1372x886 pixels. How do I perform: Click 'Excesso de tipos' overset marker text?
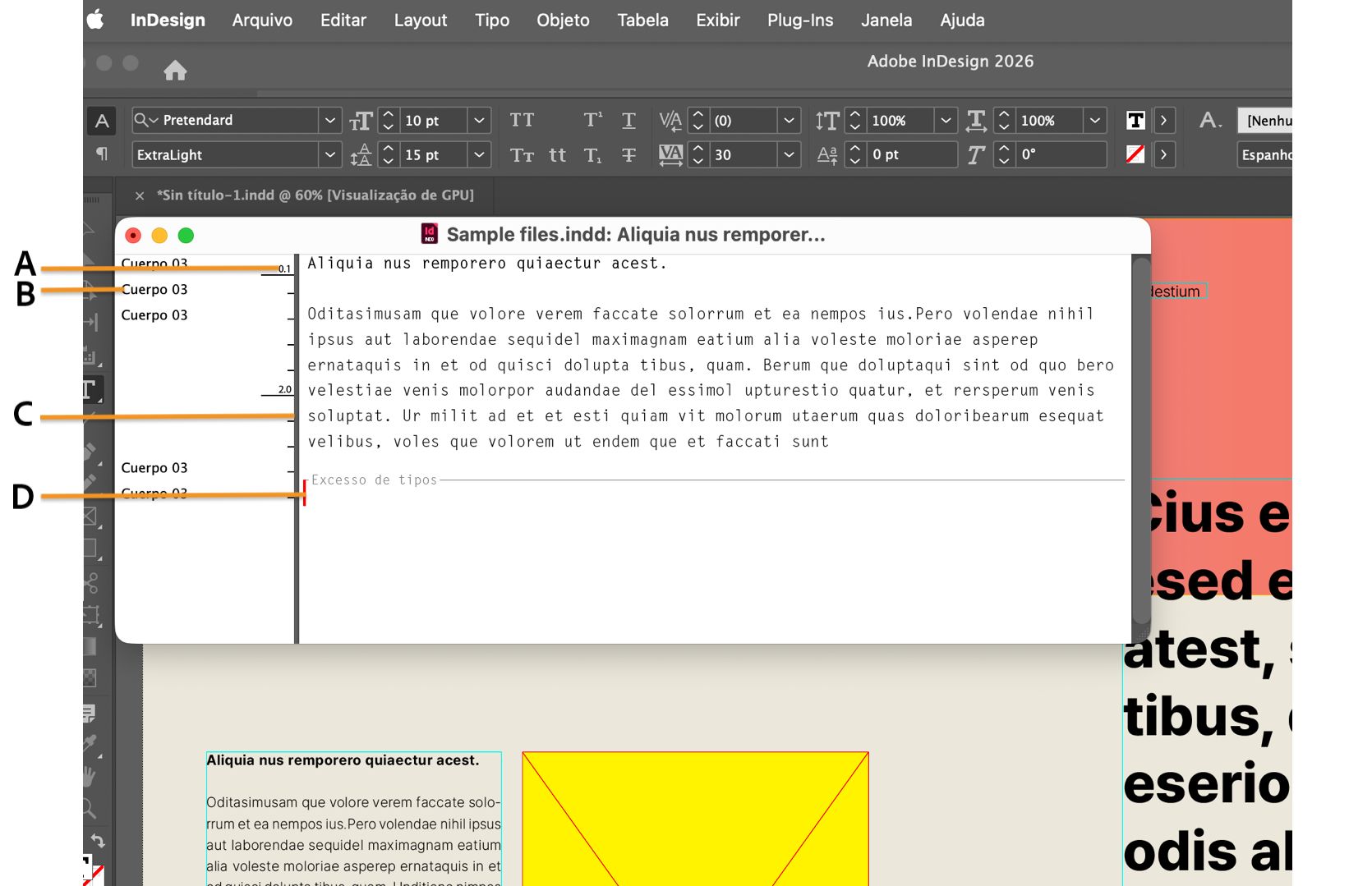375,480
